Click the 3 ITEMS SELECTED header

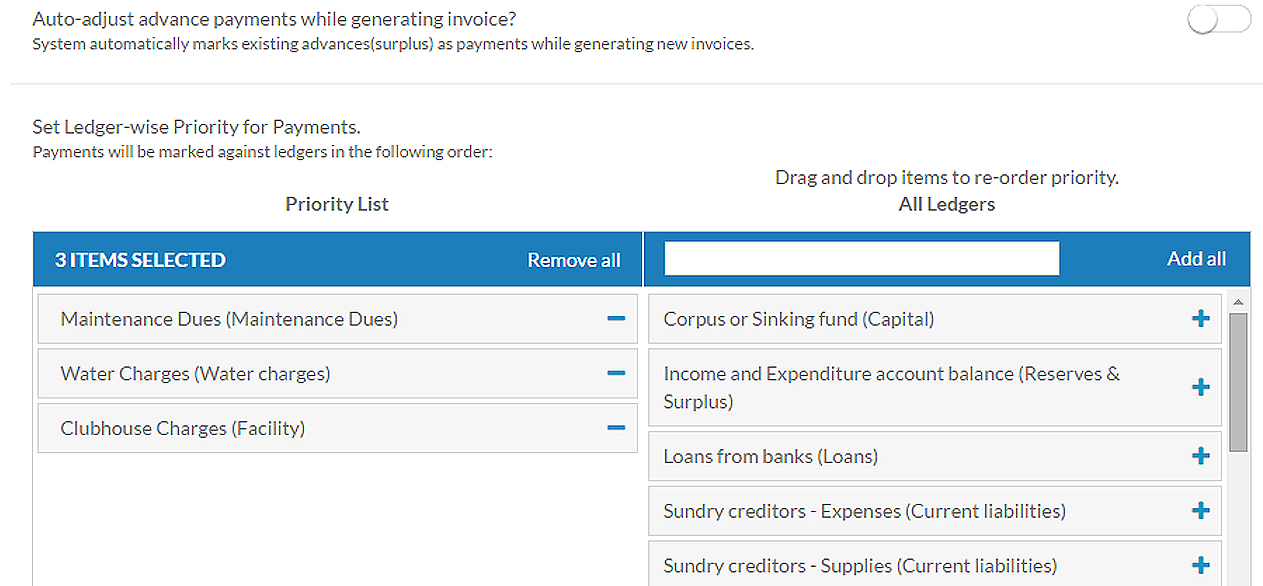pos(140,260)
